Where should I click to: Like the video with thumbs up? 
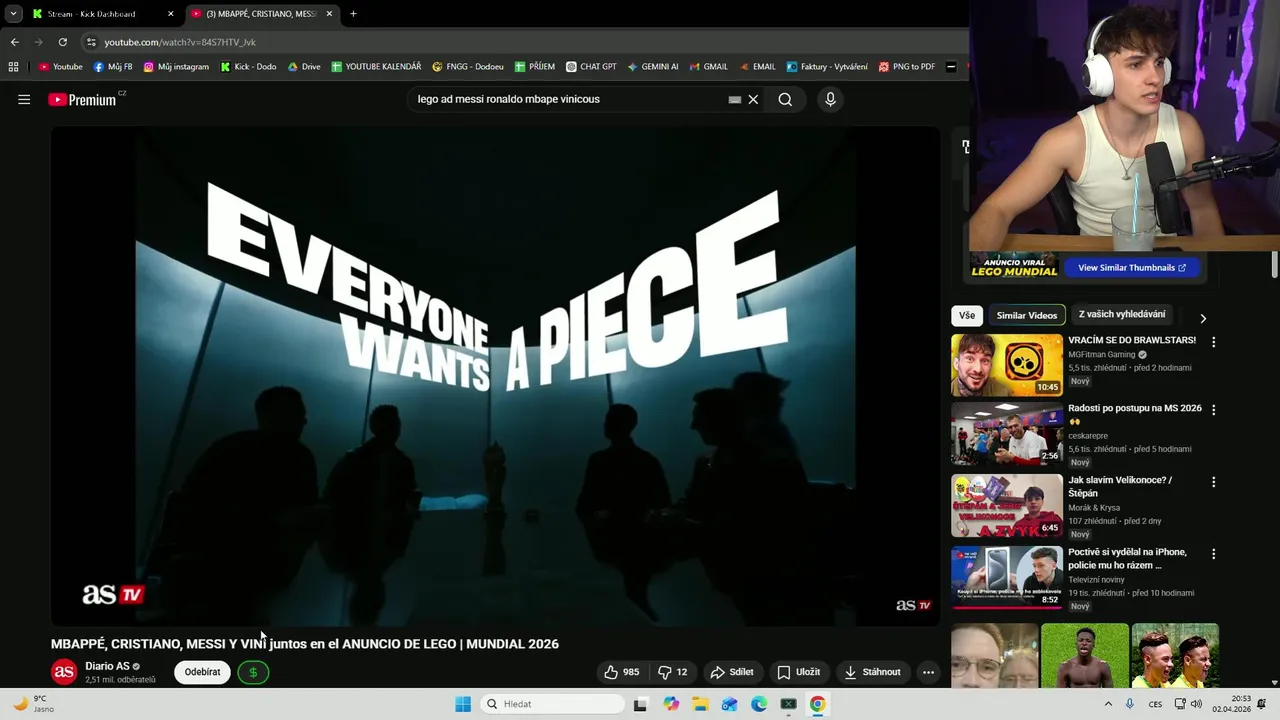[x=621, y=672]
